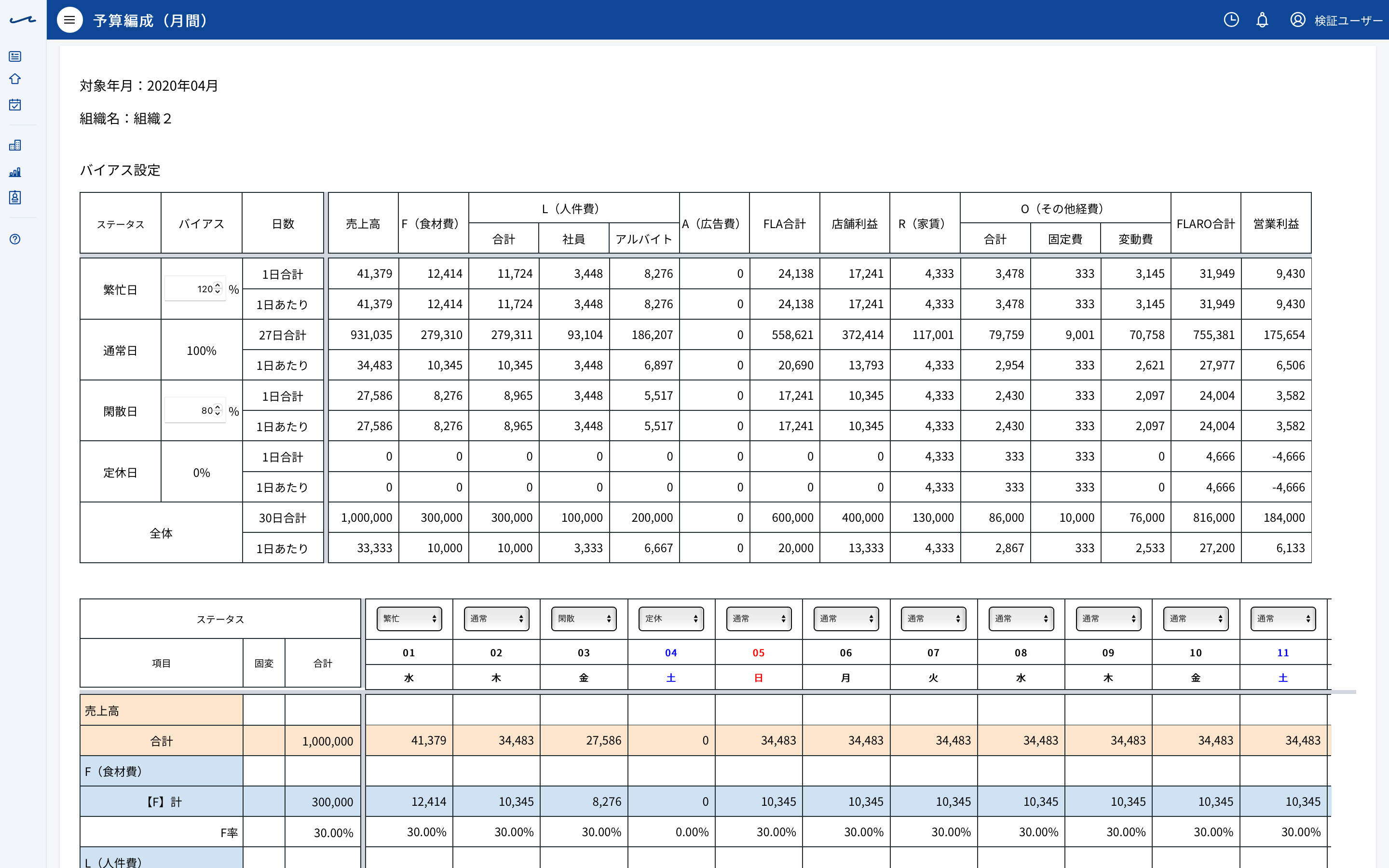Click the 繁忙日 row label
The height and width of the screenshot is (868, 1389).
pos(121,289)
